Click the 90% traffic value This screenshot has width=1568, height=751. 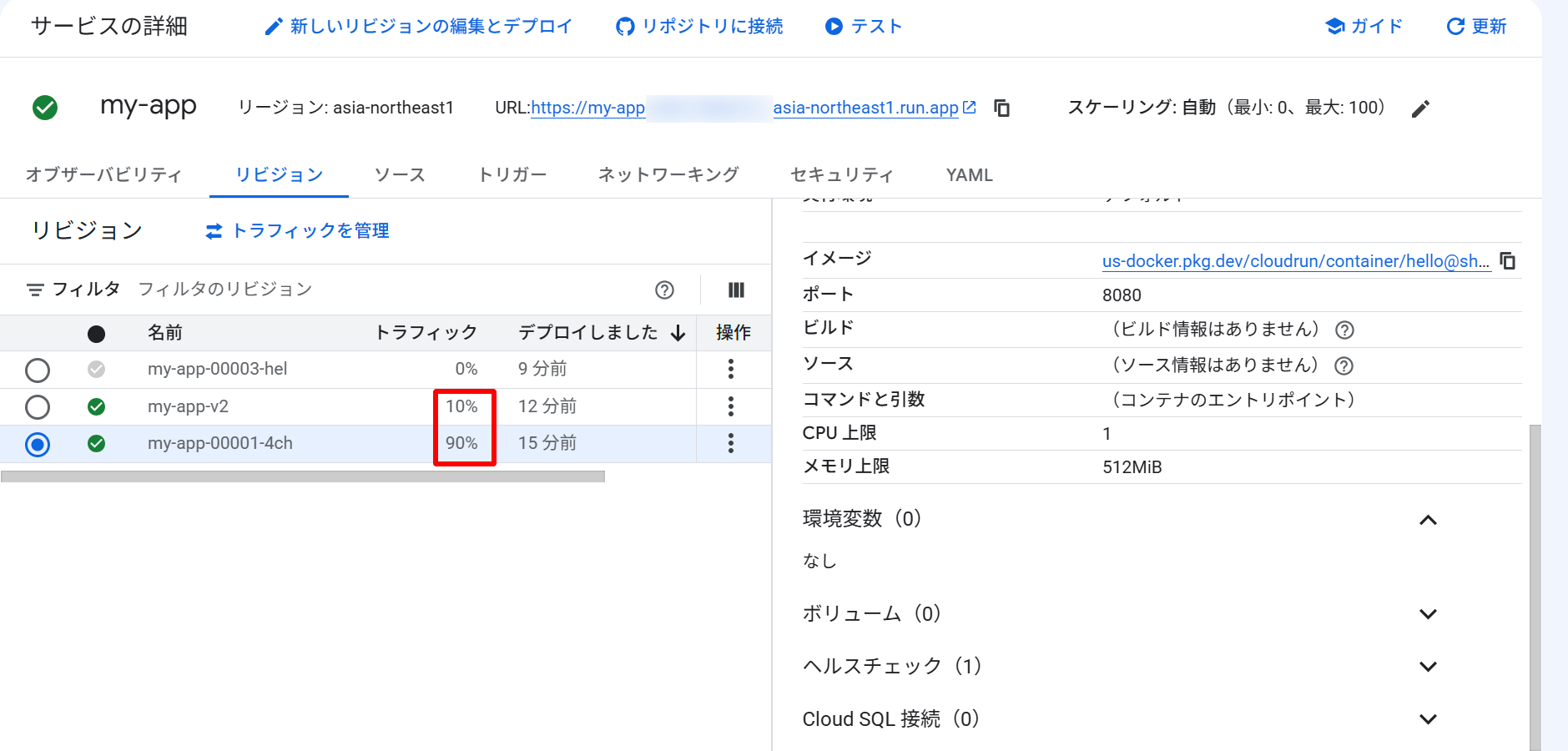(461, 443)
